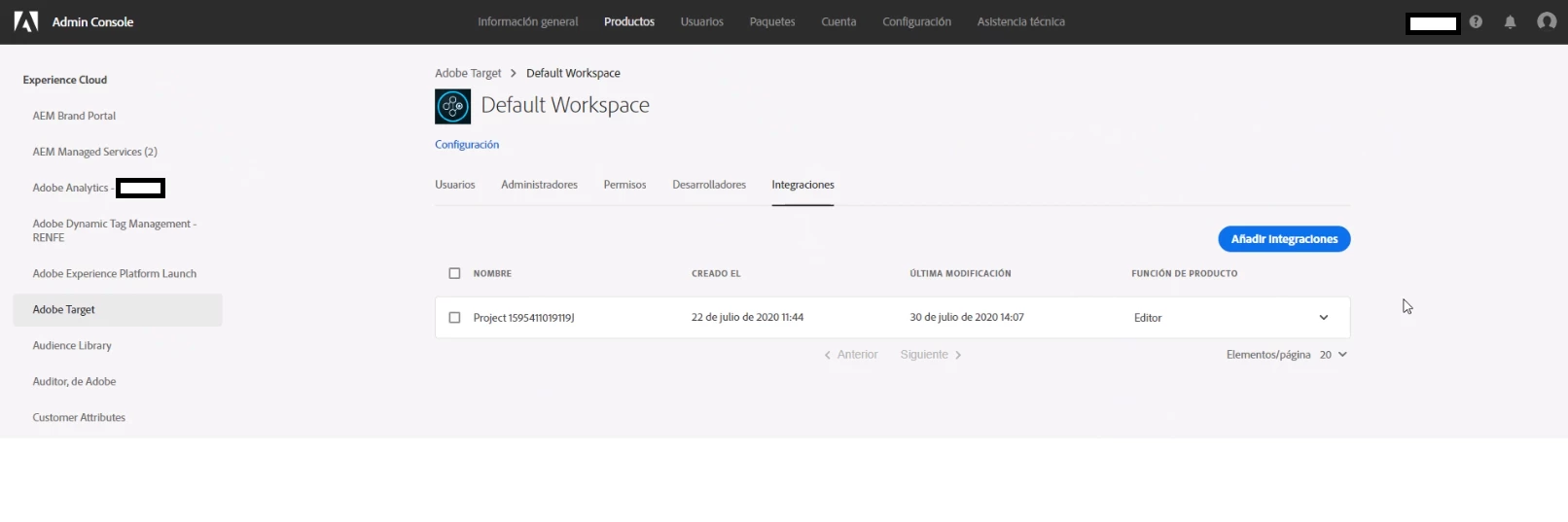The width and height of the screenshot is (1568, 522).
Task: Open Auditor, de Adobe
Action: coord(74,382)
